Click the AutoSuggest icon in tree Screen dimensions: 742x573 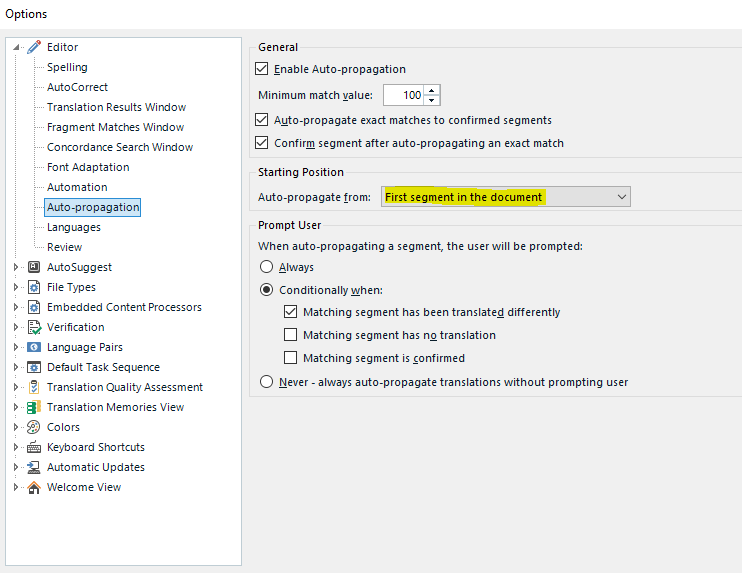click(34, 267)
